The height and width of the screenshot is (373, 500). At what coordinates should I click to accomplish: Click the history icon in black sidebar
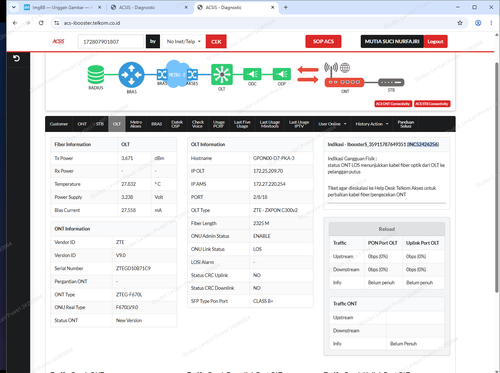16,59
